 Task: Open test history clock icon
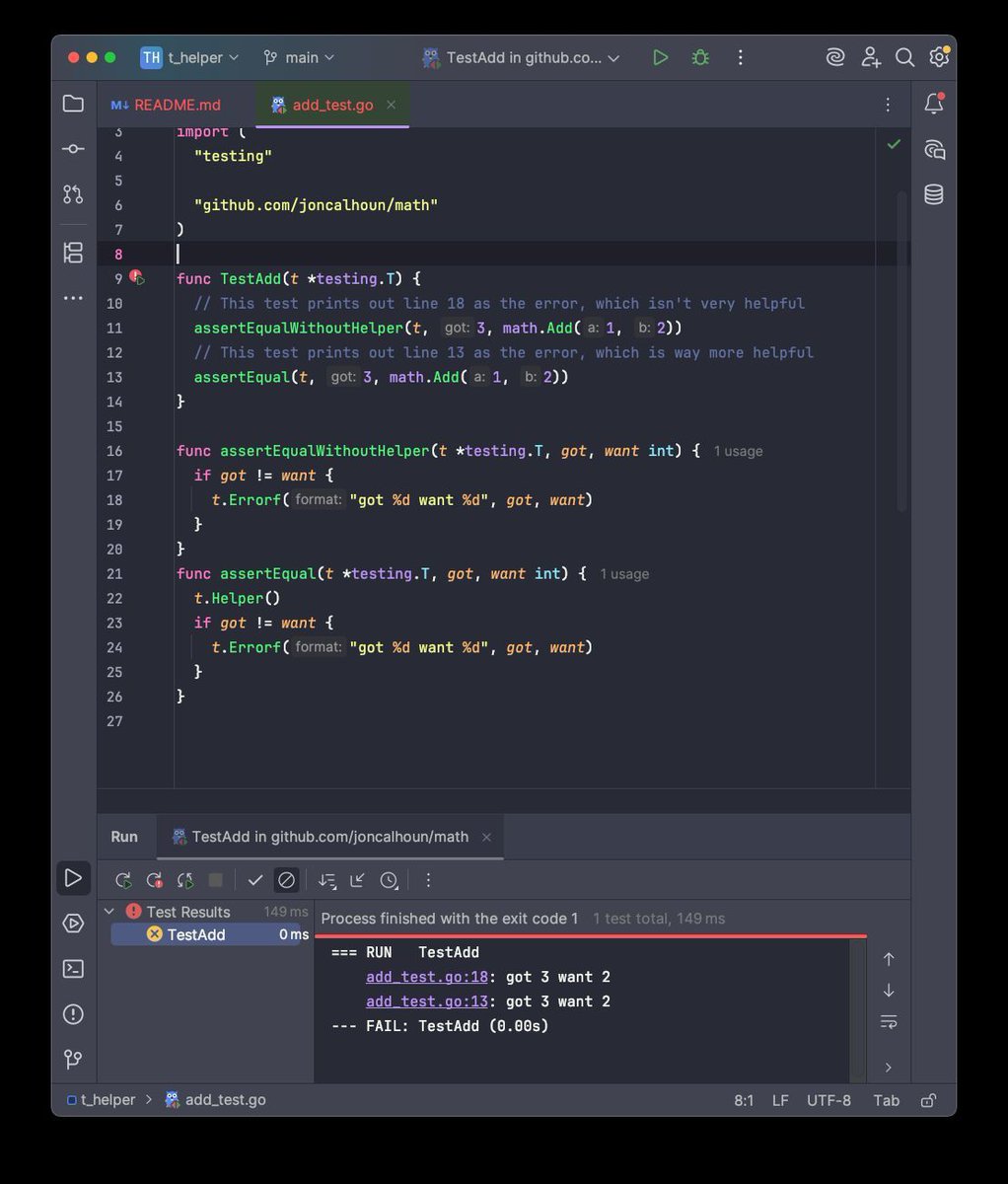390,880
